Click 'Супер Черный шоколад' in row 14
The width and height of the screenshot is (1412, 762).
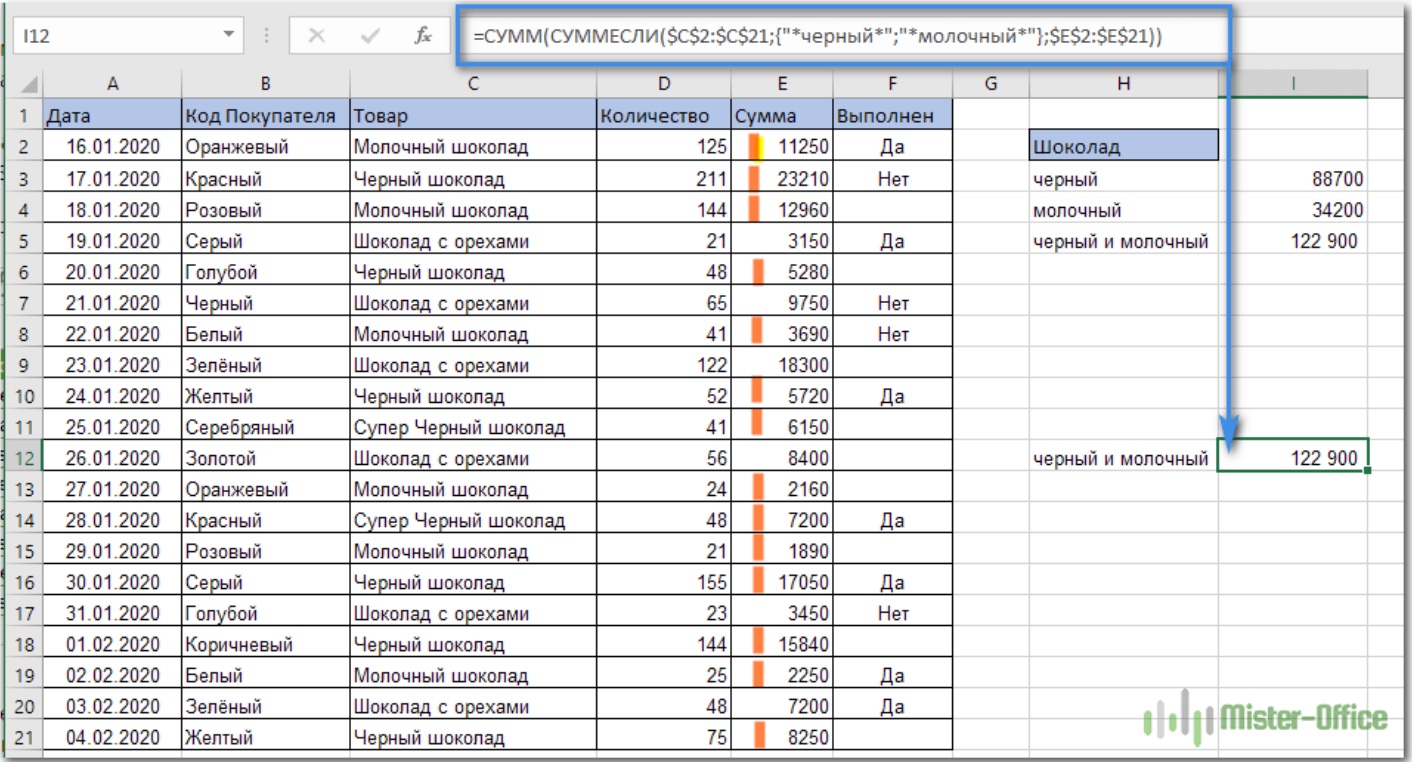pos(473,521)
